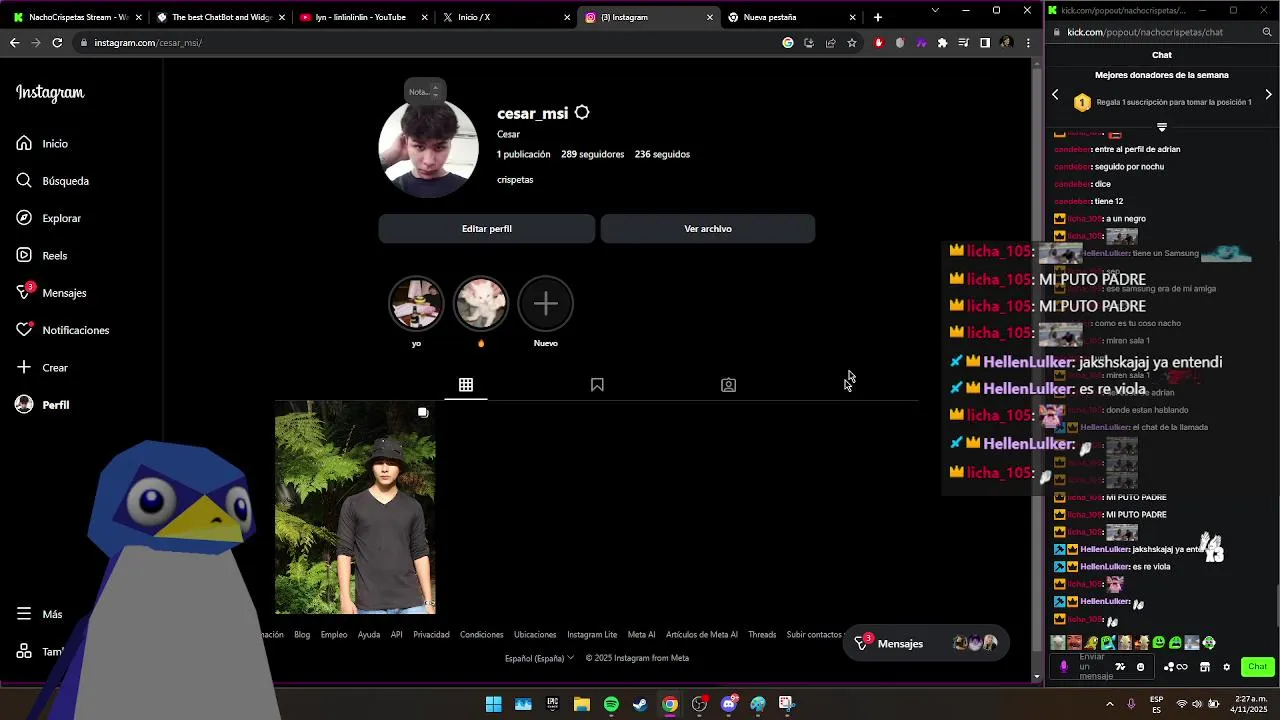Click the profile picture avatar

pos(428,149)
